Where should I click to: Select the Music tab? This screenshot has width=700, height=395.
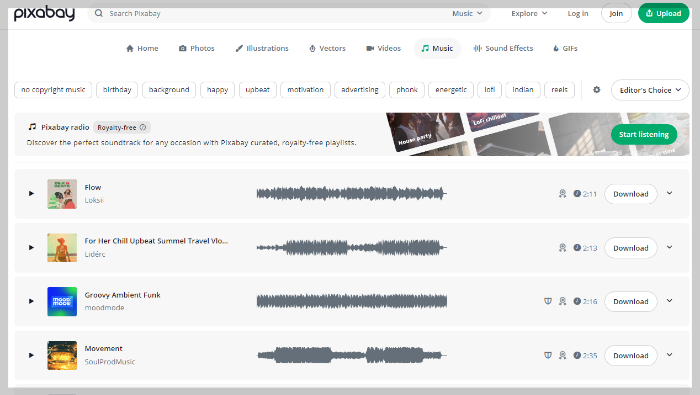pos(438,48)
